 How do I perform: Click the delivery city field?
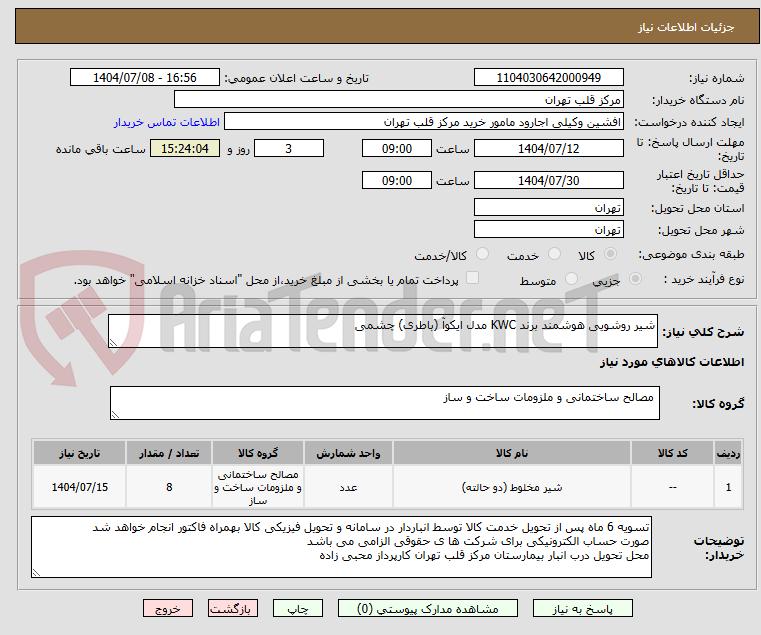(548, 230)
